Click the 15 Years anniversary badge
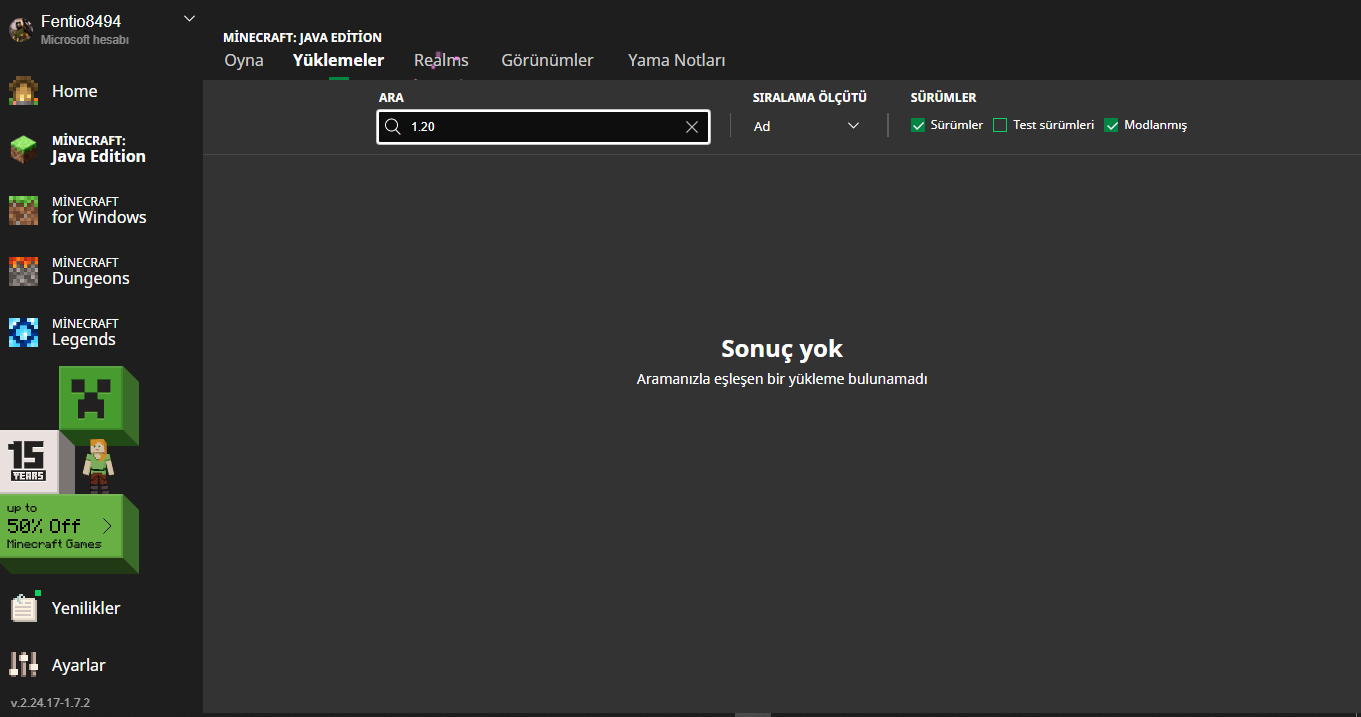 pyautogui.click(x=28, y=462)
